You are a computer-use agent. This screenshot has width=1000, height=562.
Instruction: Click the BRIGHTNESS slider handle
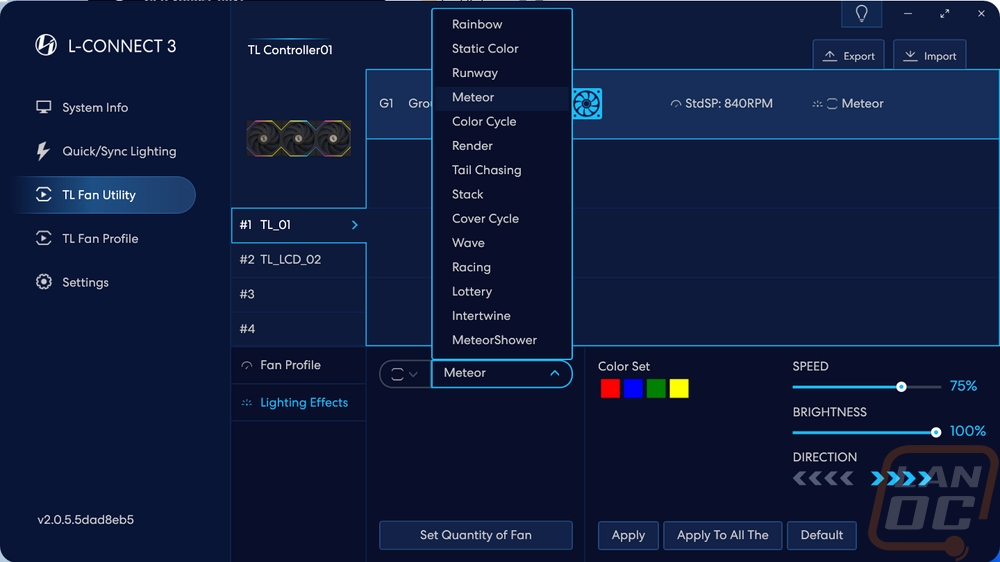tap(936, 433)
